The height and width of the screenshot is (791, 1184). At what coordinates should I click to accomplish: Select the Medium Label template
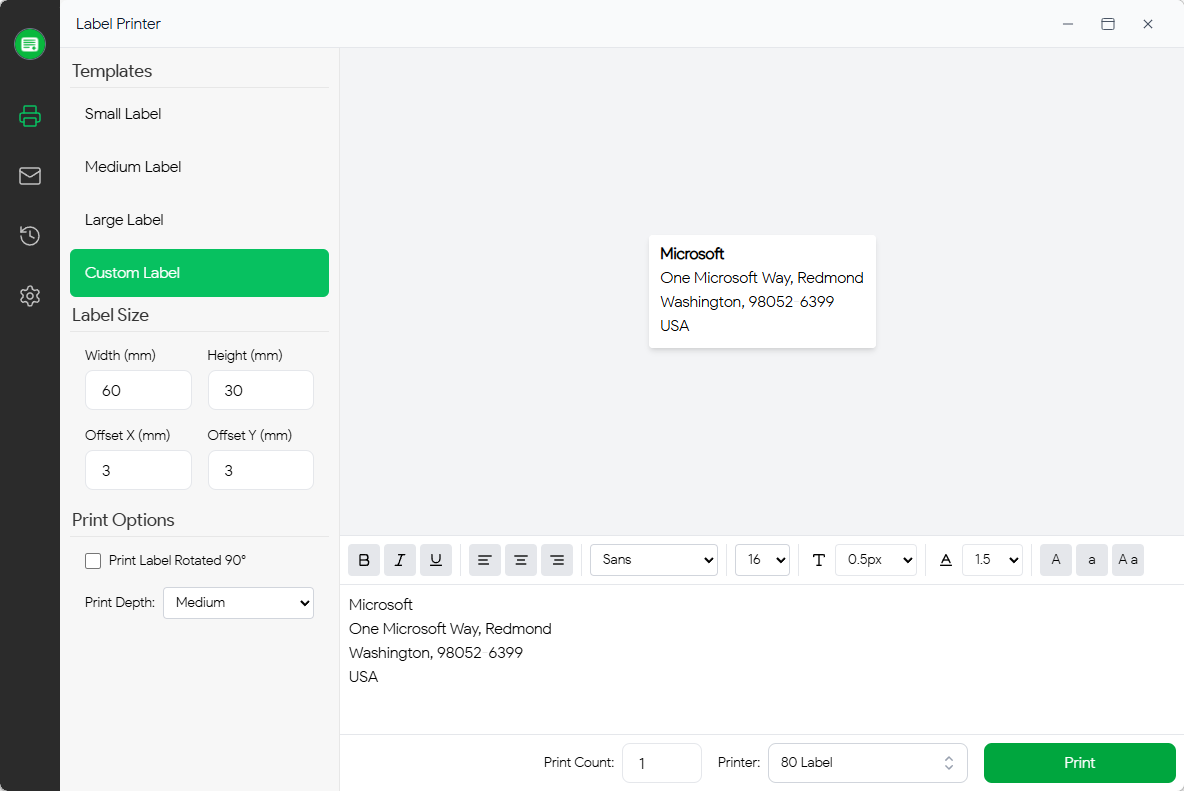[x=199, y=167]
